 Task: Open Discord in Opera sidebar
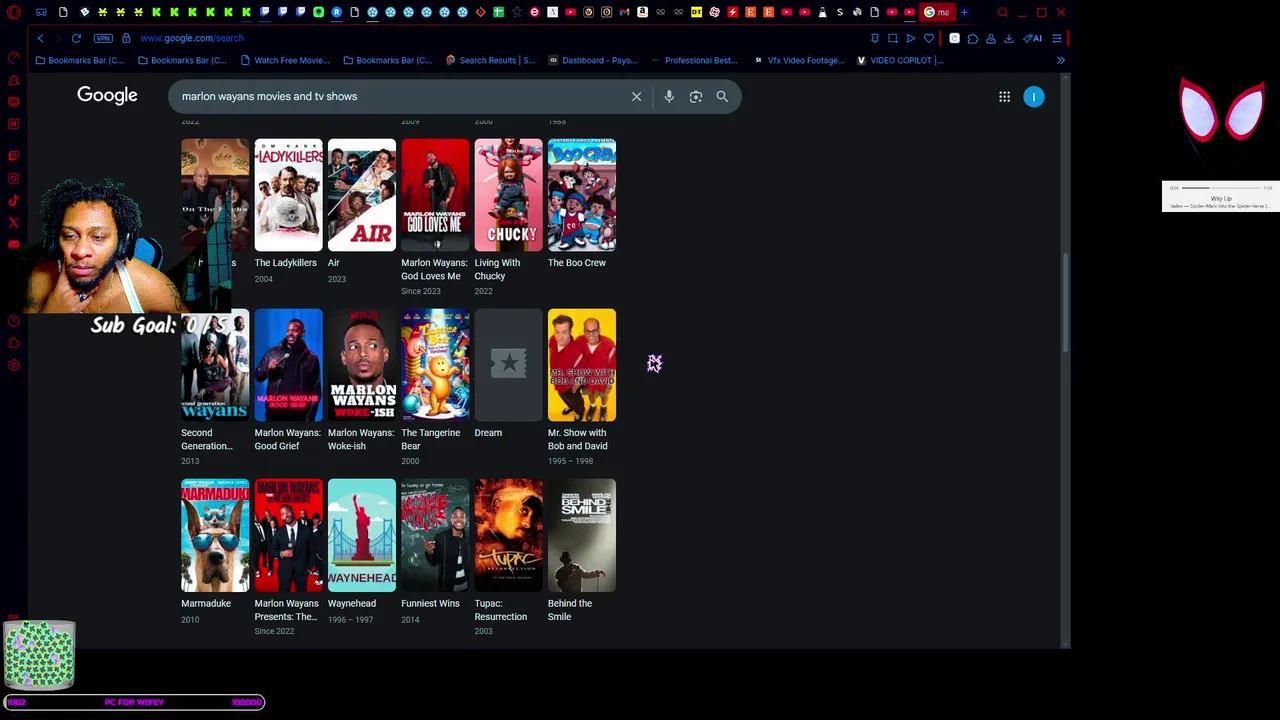(x=13, y=244)
